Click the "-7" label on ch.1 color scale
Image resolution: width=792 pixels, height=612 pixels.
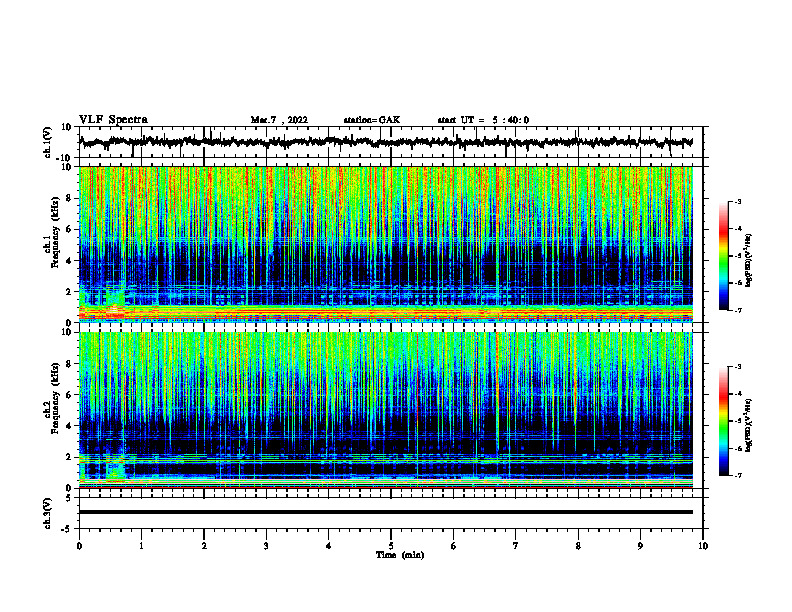click(738, 310)
